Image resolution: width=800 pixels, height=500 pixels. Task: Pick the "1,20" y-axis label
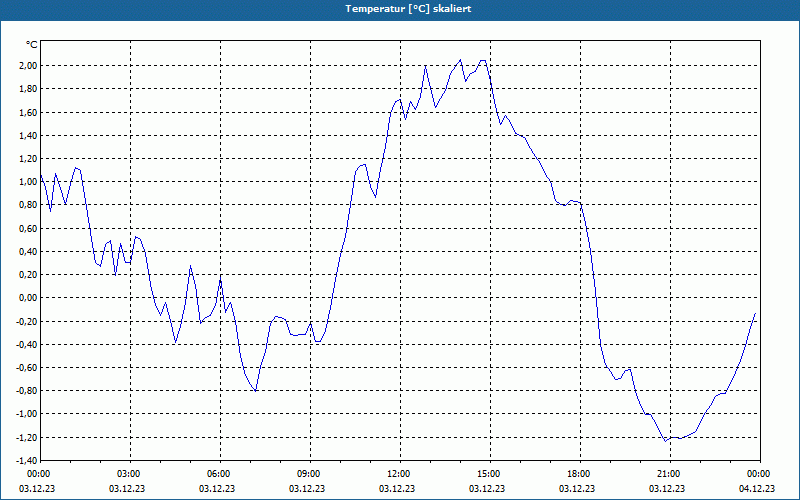tap(29, 159)
